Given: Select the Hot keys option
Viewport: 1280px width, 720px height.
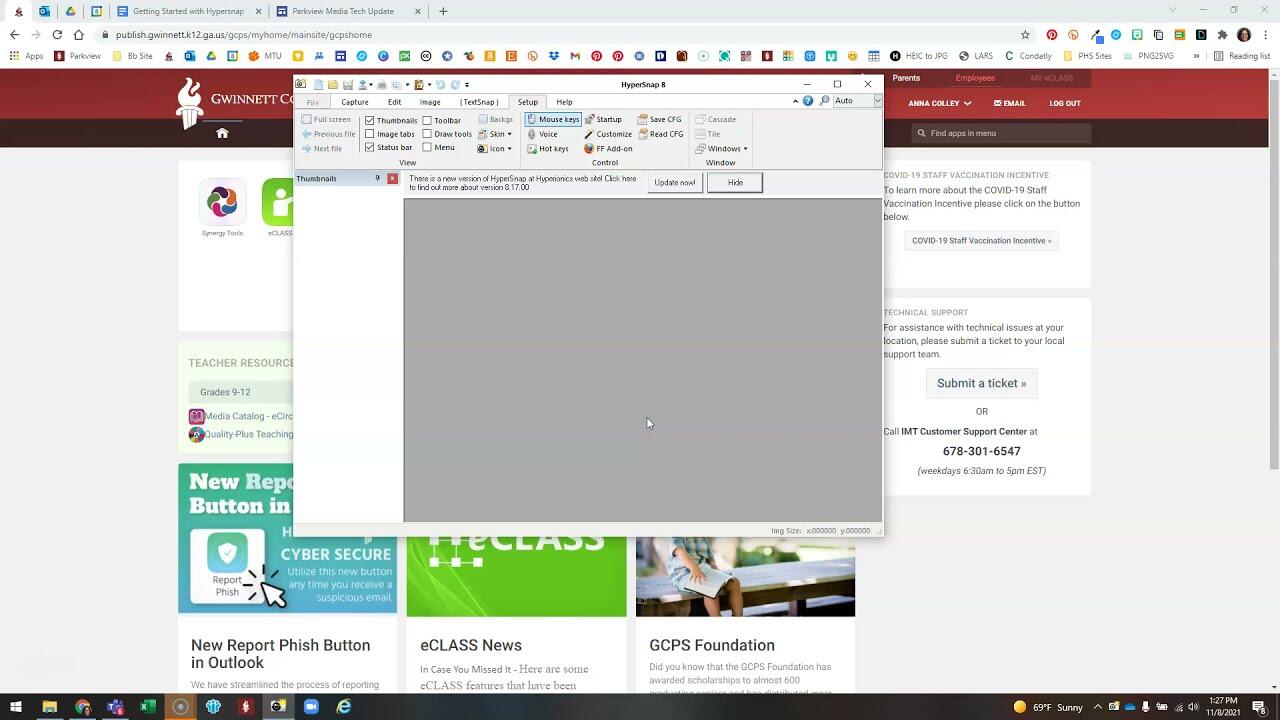Looking at the screenshot, I should [x=552, y=149].
